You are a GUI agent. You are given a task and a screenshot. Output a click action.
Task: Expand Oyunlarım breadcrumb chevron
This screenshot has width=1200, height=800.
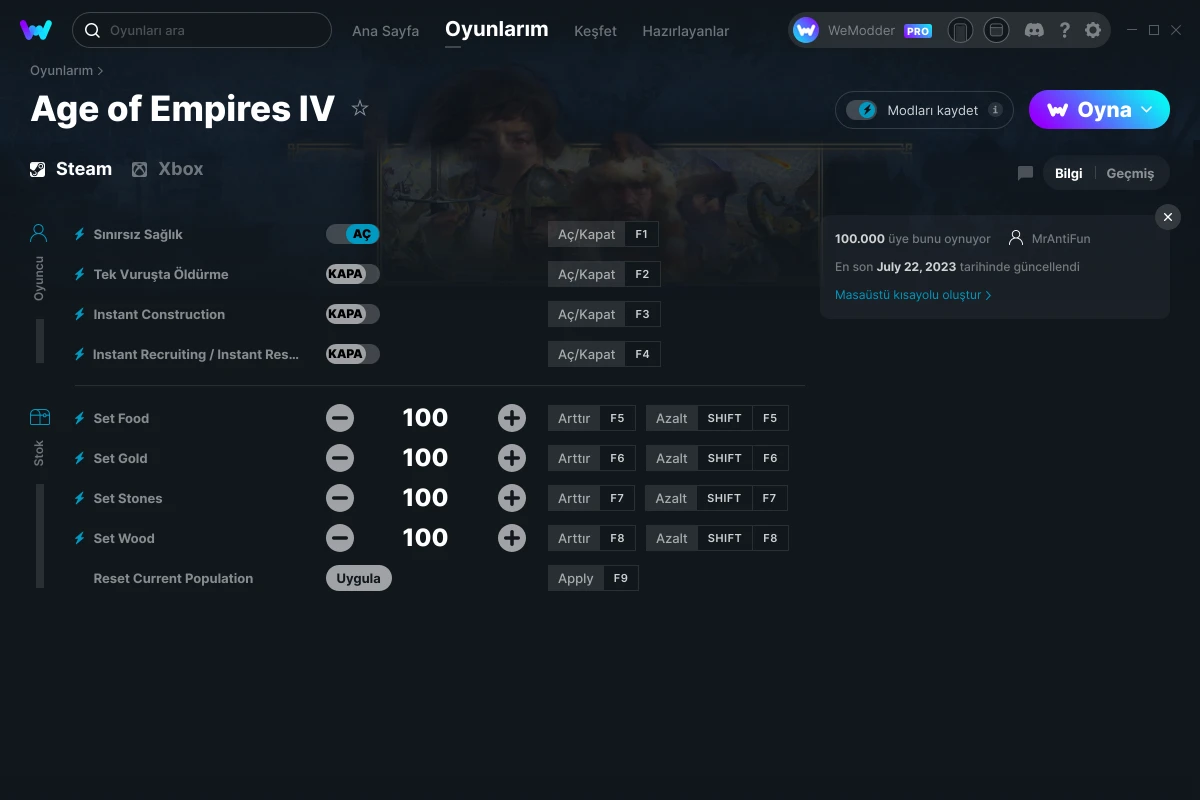tap(101, 71)
